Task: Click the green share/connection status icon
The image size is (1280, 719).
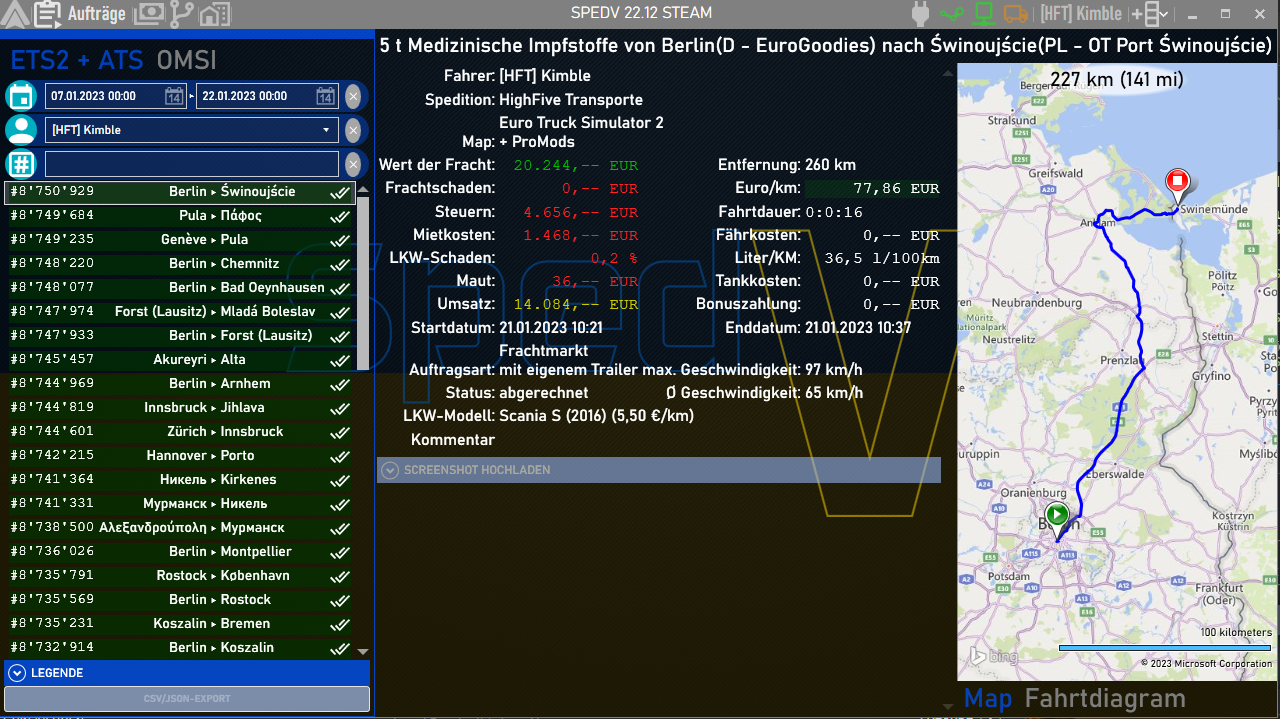Action: tap(952, 14)
